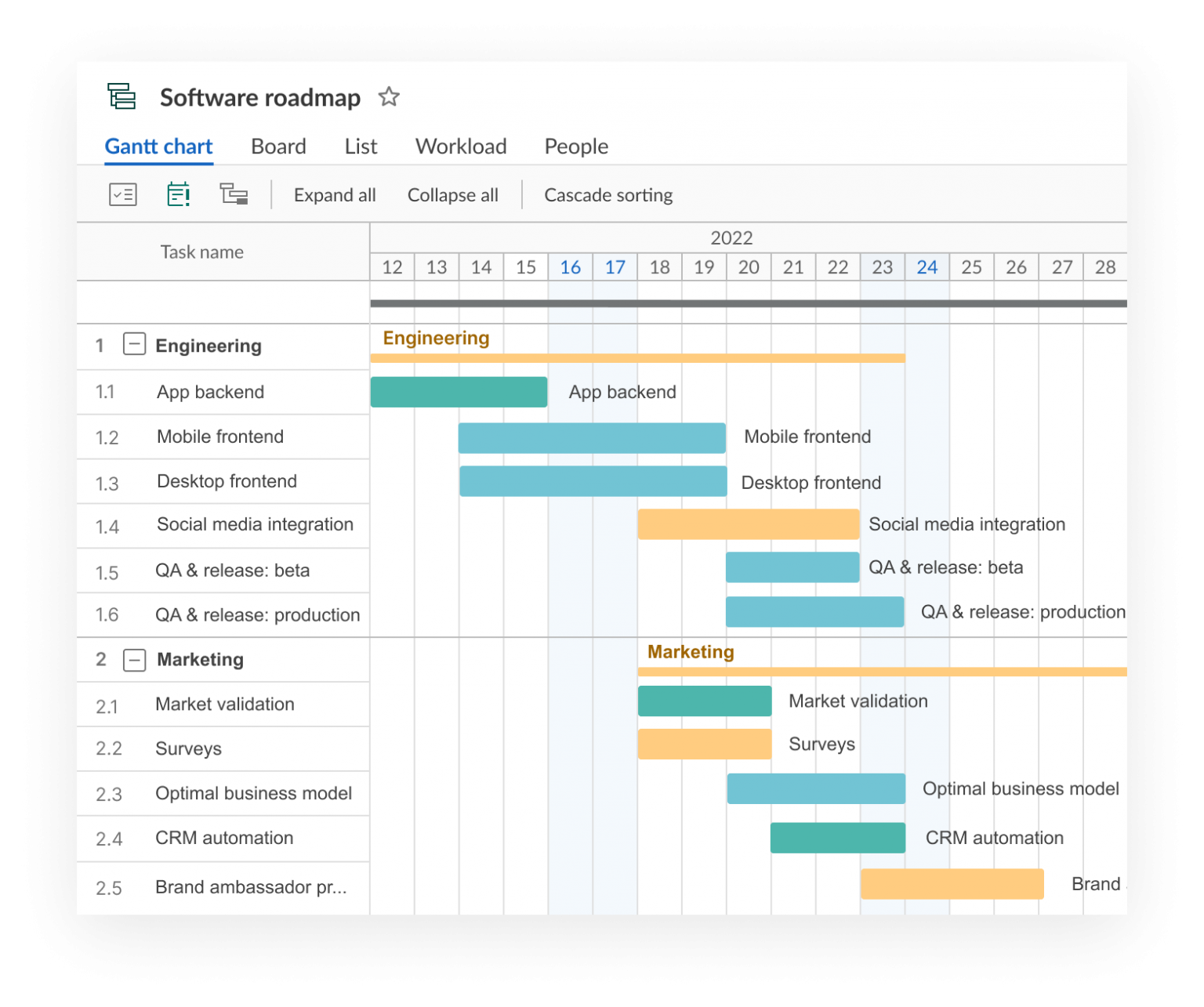Click the checklist view toolbar icon
1204x1007 pixels.
click(123, 194)
